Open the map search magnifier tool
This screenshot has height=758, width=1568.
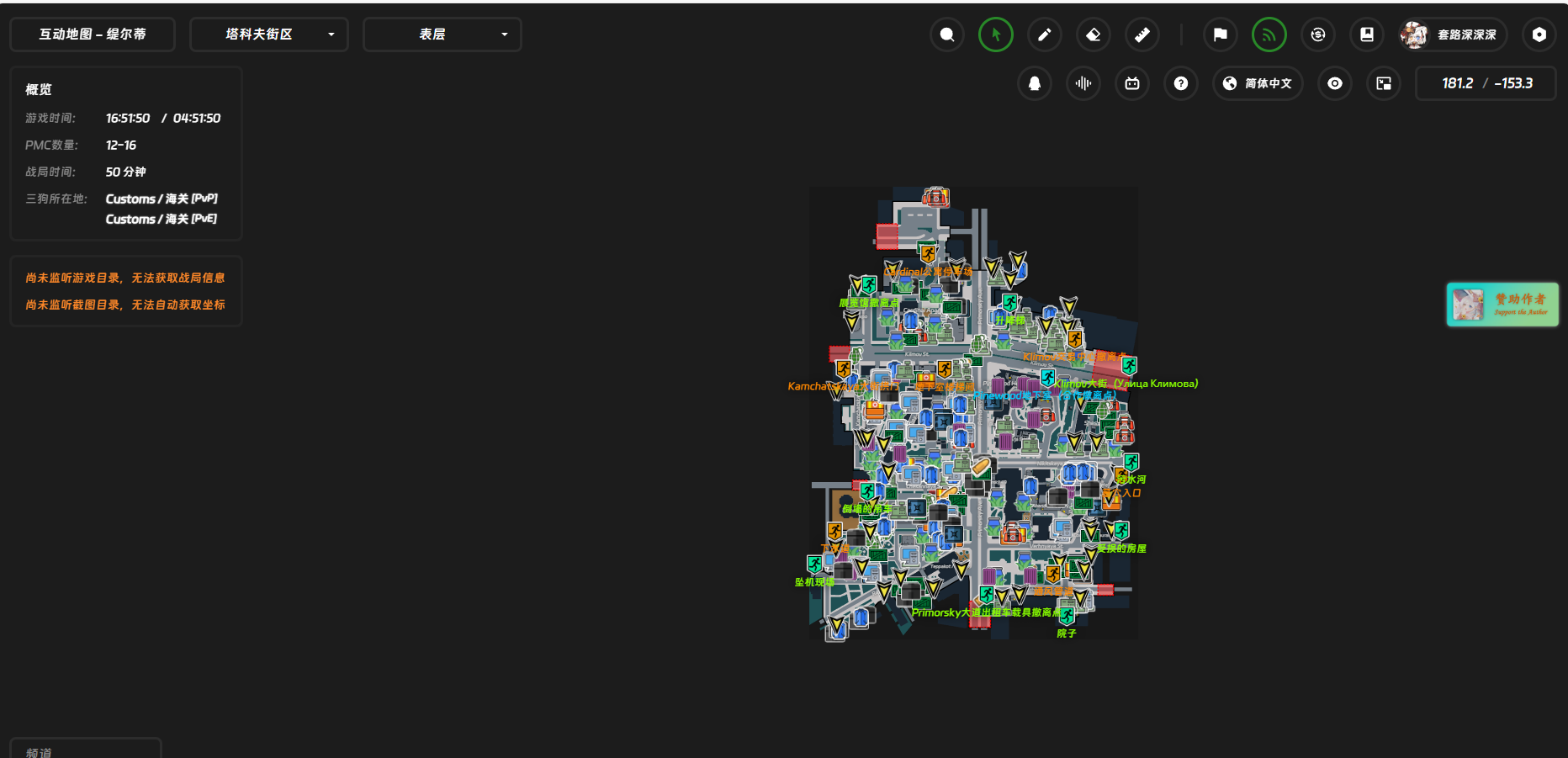947,34
